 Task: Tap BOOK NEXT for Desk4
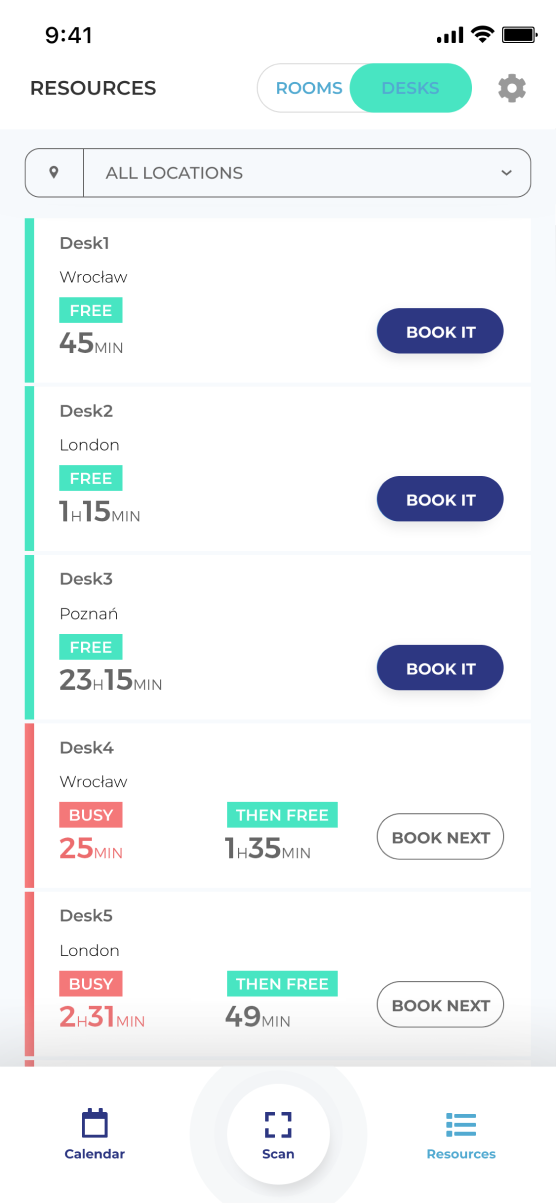(x=440, y=837)
